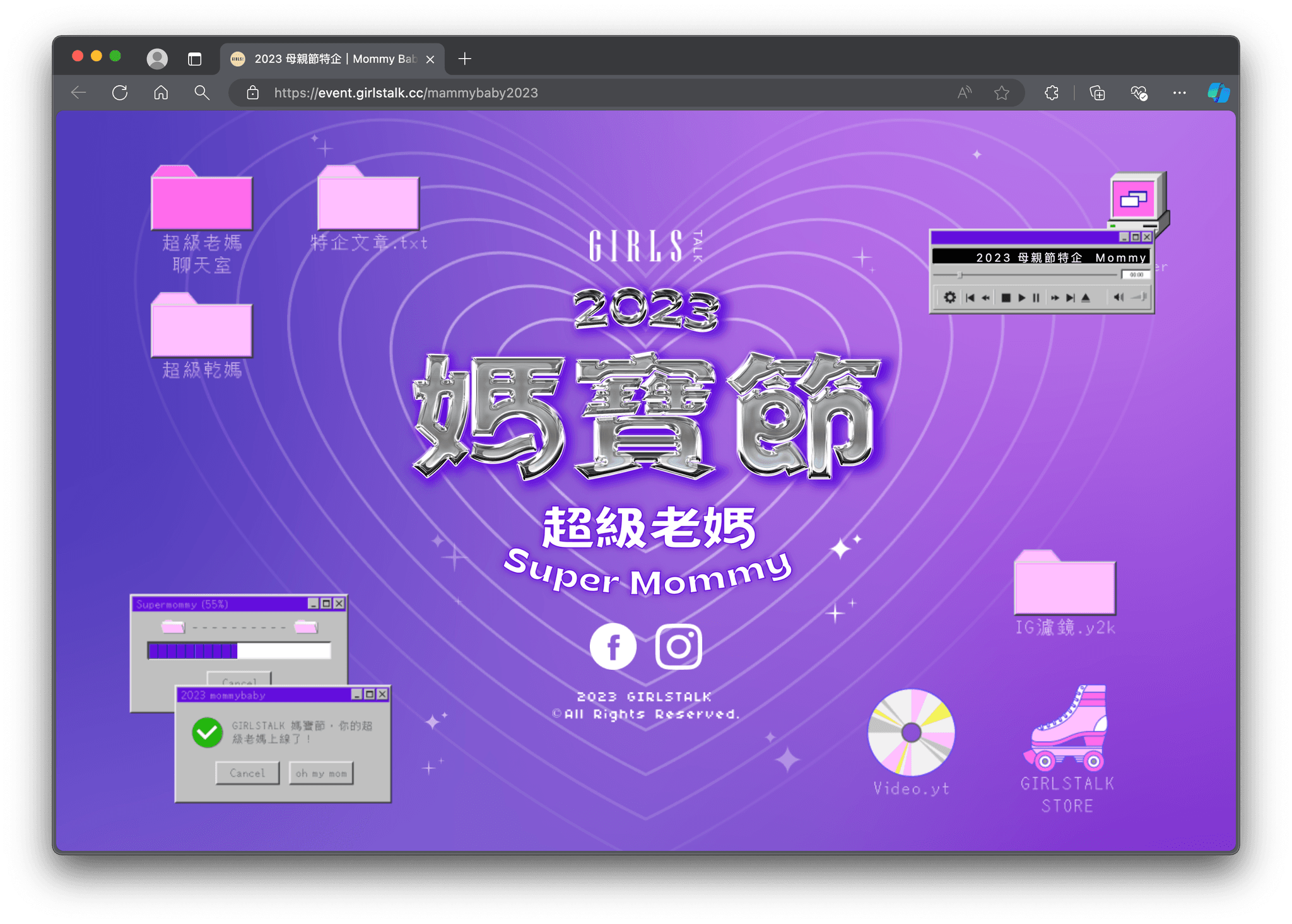Image resolution: width=1292 pixels, height=924 pixels.
Task: Click the 00:00 time display
Action: 1136,275
